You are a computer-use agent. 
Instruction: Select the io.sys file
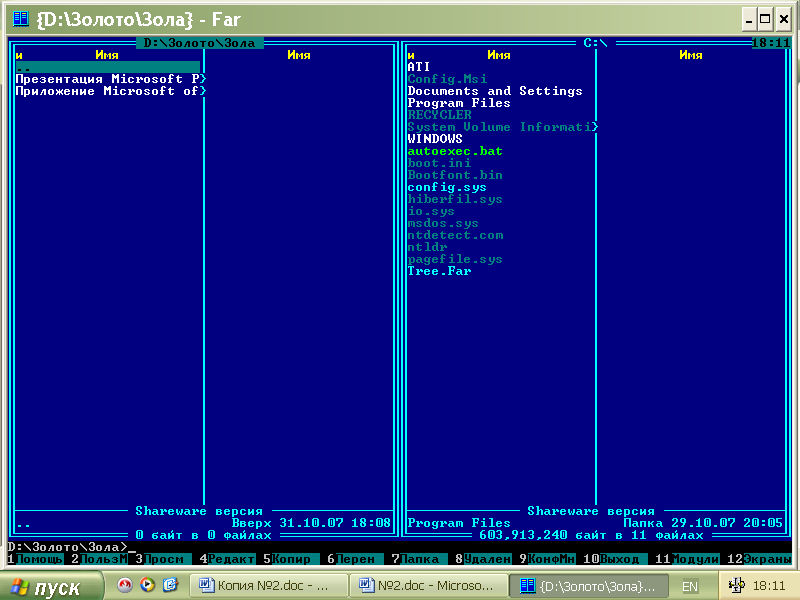pos(431,211)
